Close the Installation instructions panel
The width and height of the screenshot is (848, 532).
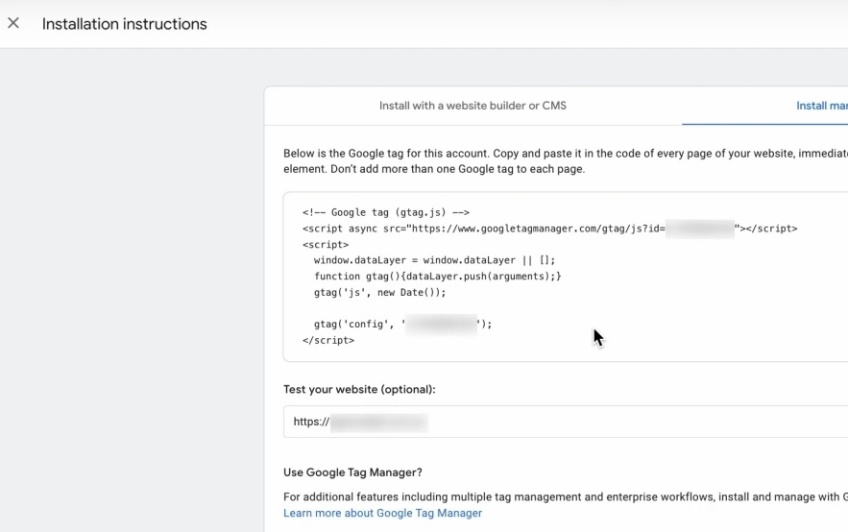pos(13,23)
